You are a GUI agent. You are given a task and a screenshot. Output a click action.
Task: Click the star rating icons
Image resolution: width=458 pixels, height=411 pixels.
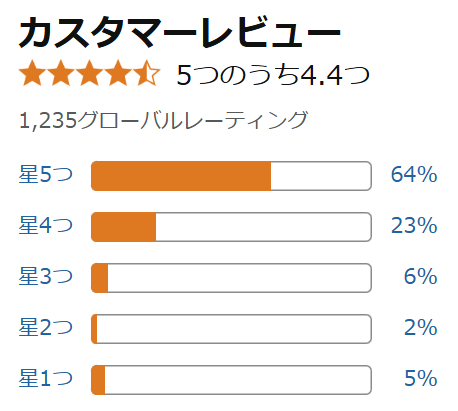pos(90,73)
